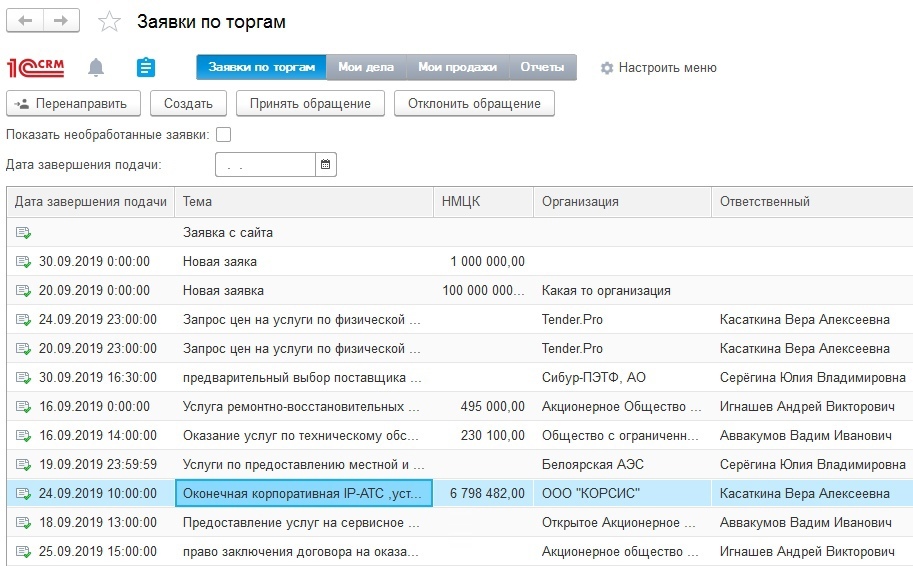Select Предоставление услуг на сервисное cell
This screenshot has width=913, height=566.
pyautogui.click(x=304, y=523)
